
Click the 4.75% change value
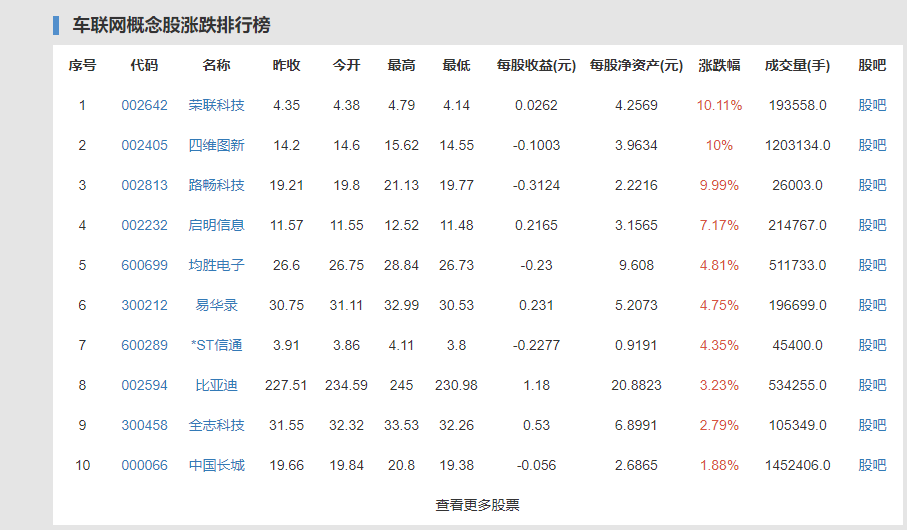pyautogui.click(x=719, y=305)
